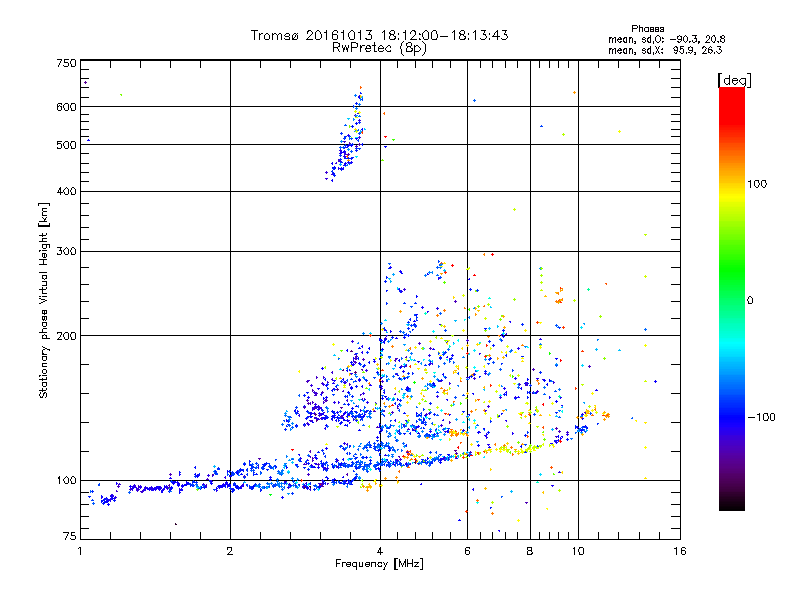The image size is (800, 600).
Task: Click the colorbar '0' tick label
Action: tap(750, 300)
